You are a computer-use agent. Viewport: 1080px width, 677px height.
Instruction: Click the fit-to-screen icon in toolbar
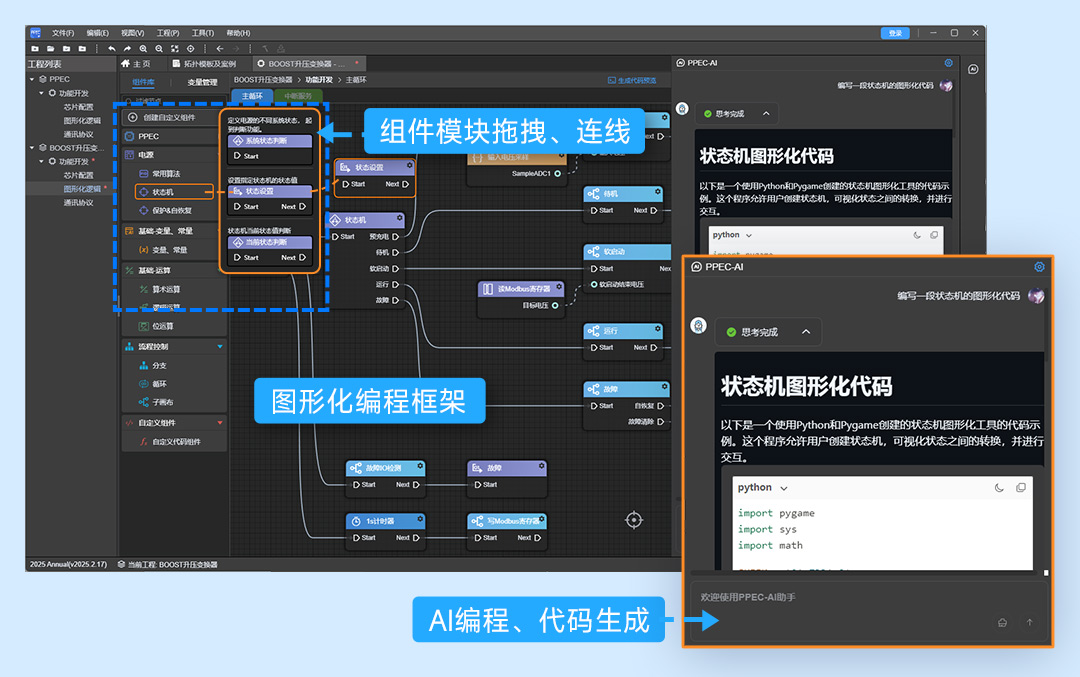pos(174,48)
